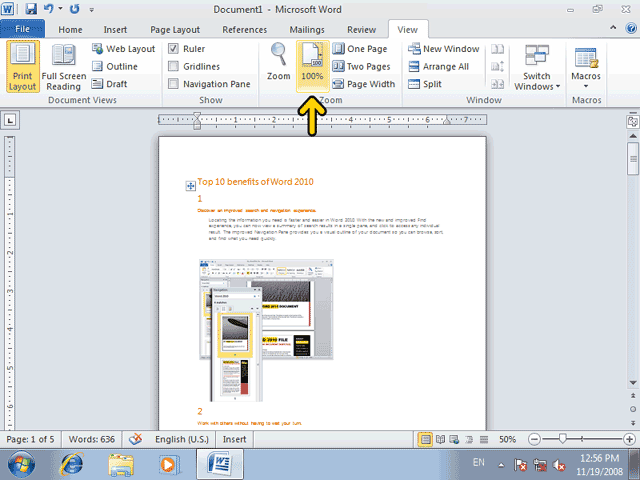
Task: Enable the Gridlines checkbox
Action: (173, 66)
